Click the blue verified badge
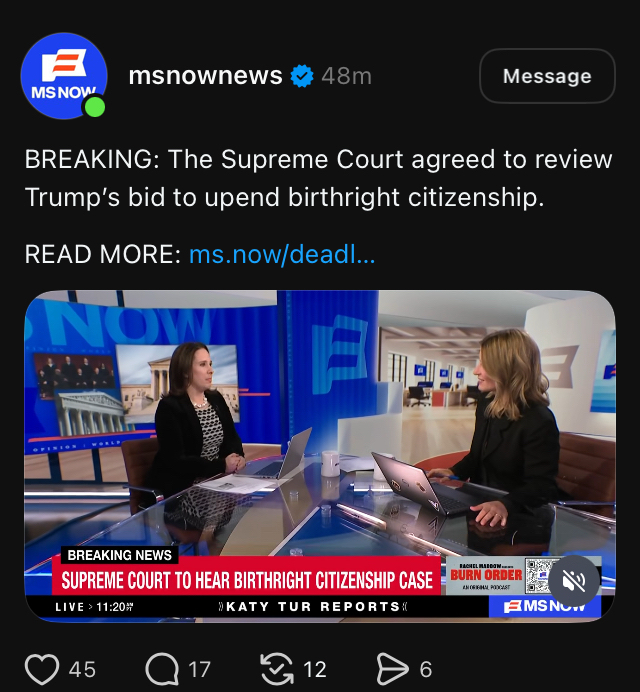 click(302, 76)
